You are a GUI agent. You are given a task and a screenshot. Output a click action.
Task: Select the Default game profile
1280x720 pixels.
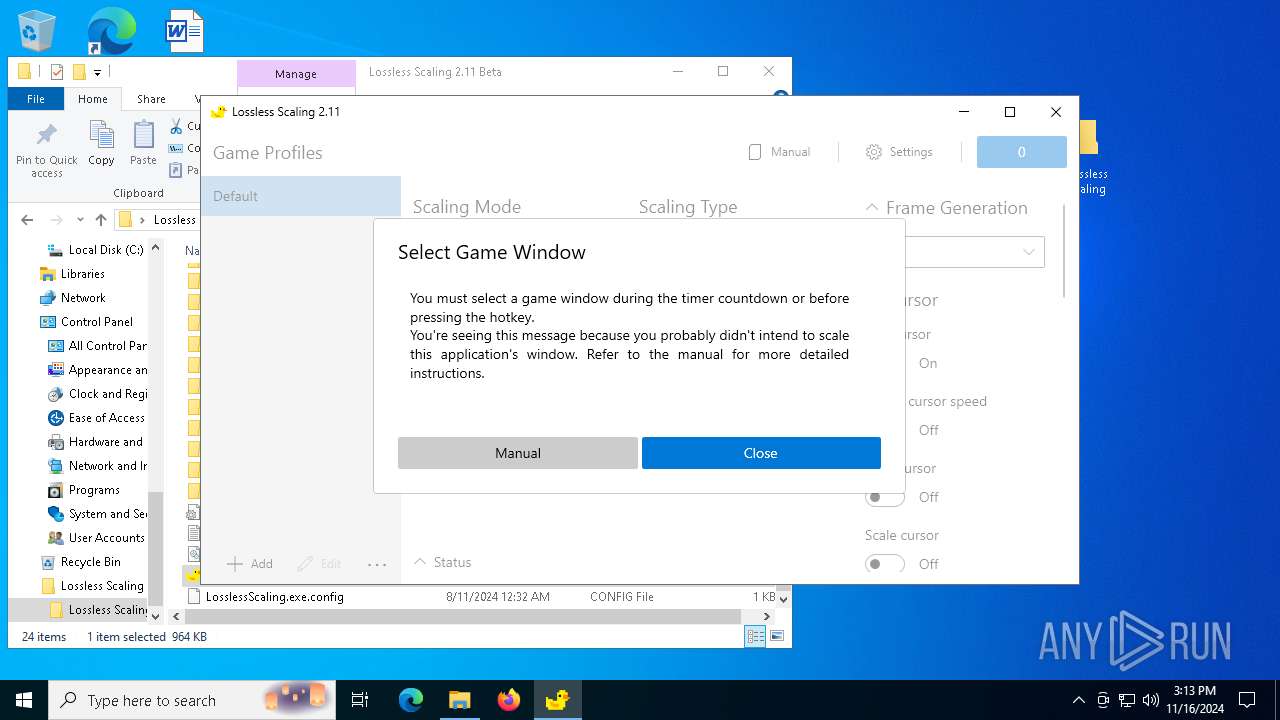click(x=301, y=196)
